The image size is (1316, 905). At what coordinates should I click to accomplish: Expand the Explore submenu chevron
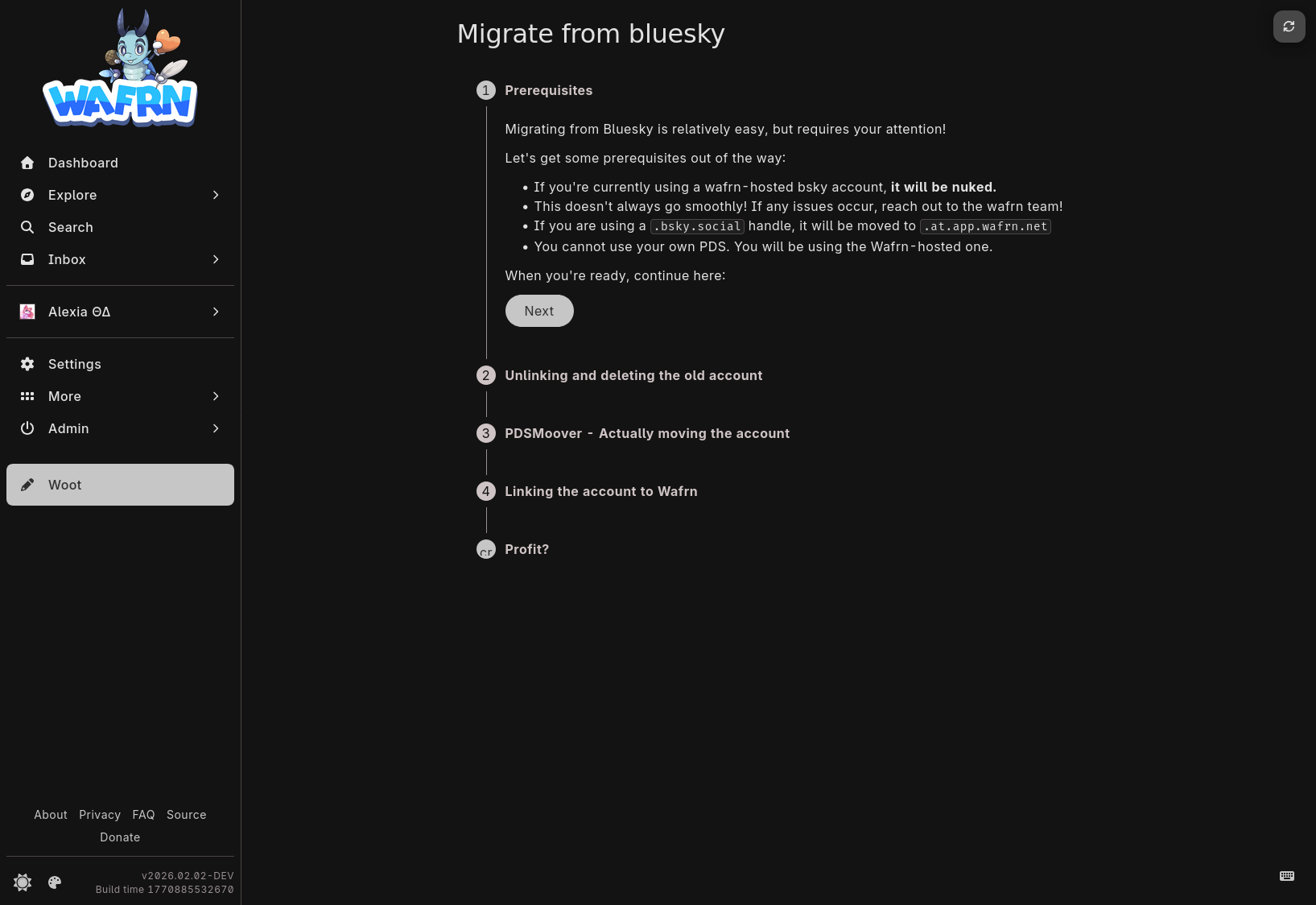(216, 195)
